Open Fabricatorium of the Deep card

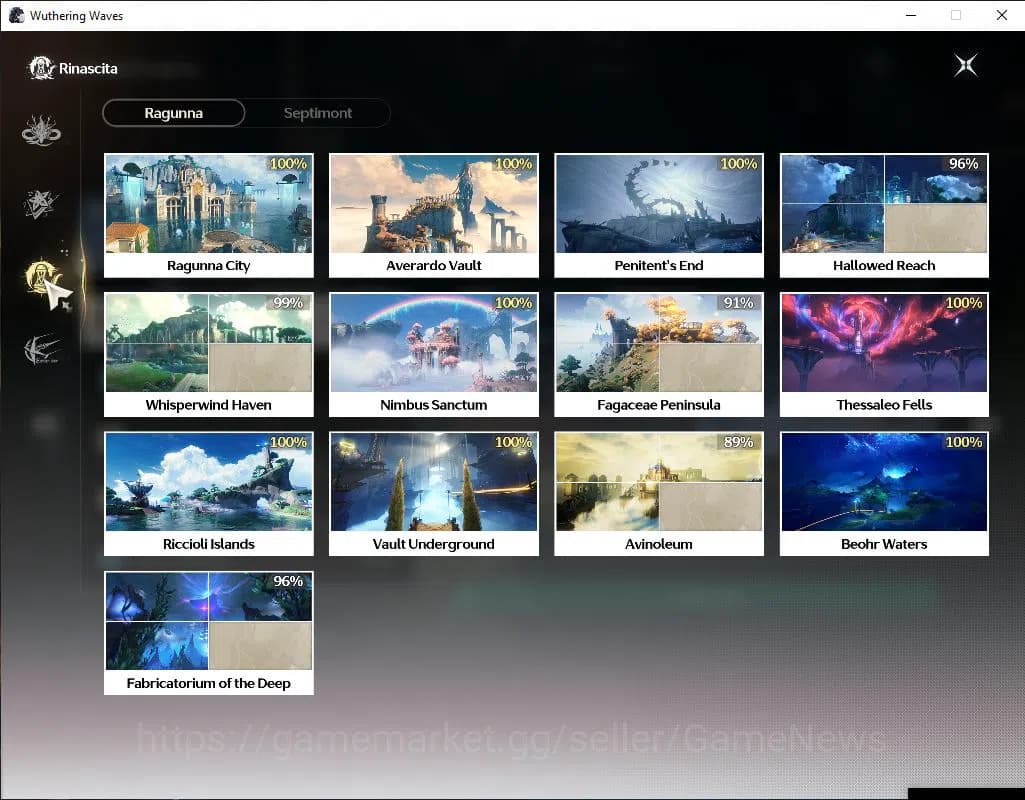pos(209,633)
